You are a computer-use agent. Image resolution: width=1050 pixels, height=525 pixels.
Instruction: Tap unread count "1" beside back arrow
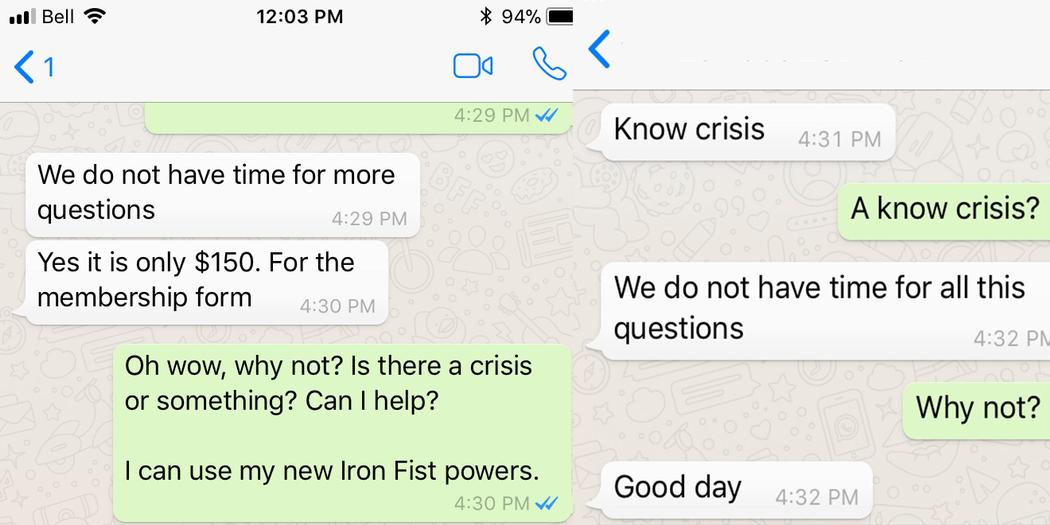49,68
